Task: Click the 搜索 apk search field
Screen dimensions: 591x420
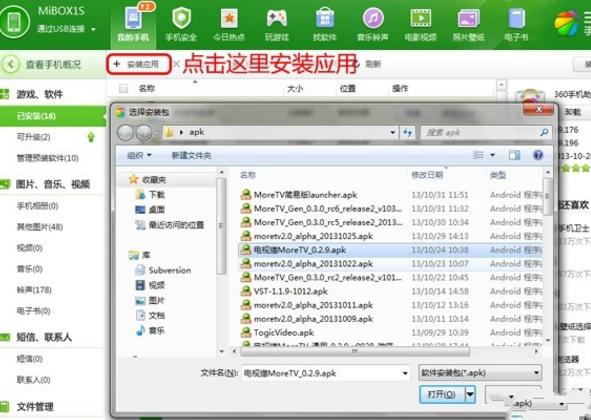Action: click(x=486, y=132)
